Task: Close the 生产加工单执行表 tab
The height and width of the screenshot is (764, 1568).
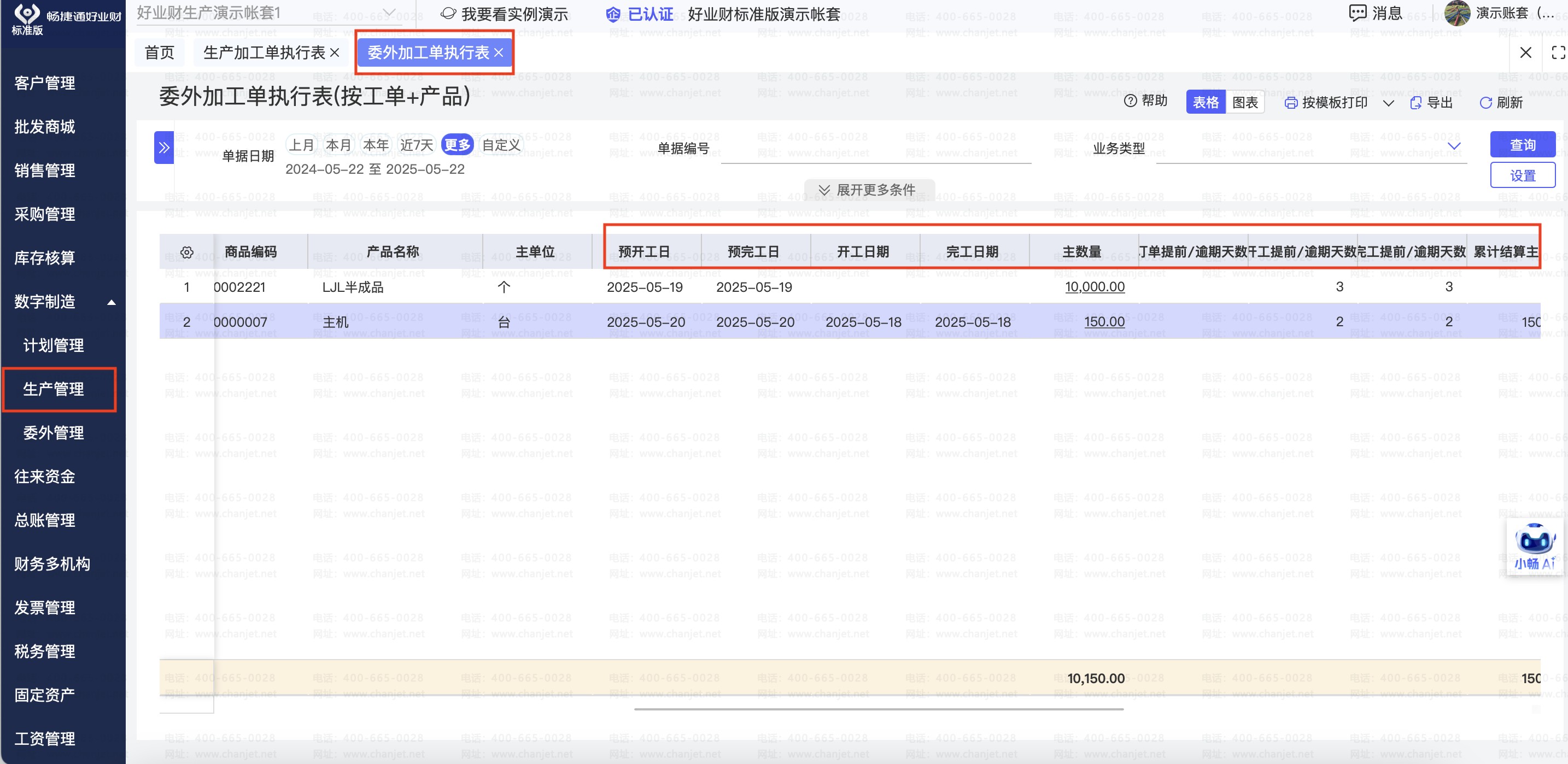Action: [x=335, y=53]
